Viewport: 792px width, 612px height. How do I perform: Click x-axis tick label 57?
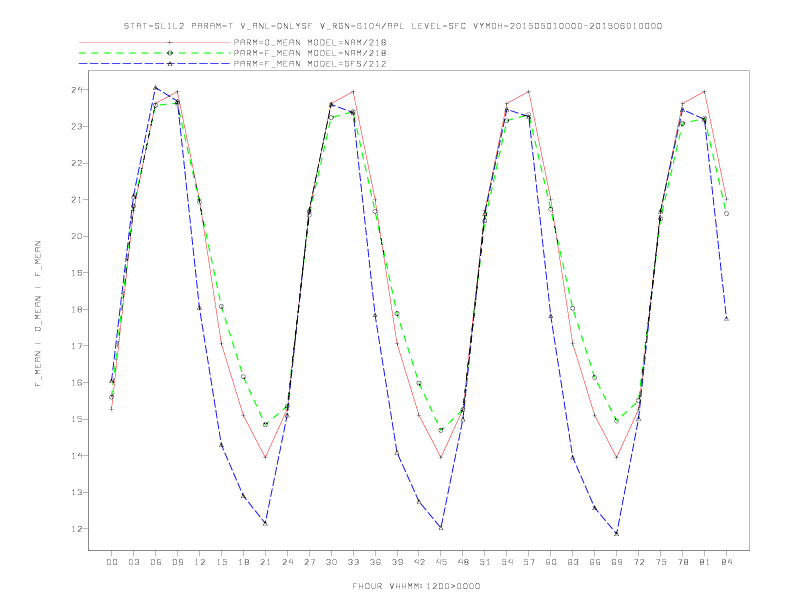529,562
